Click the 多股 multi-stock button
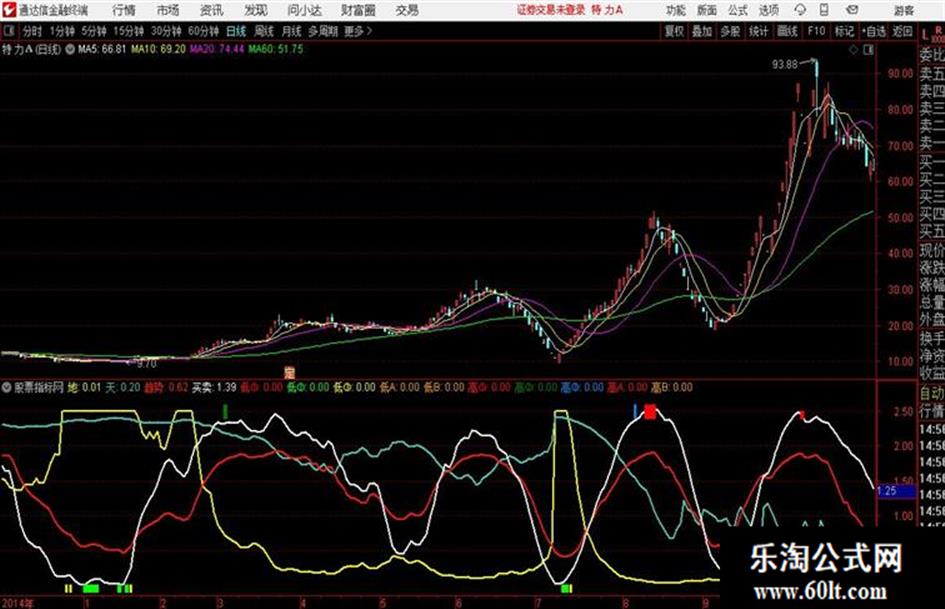This screenshot has width=945, height=609. point(730,31)
